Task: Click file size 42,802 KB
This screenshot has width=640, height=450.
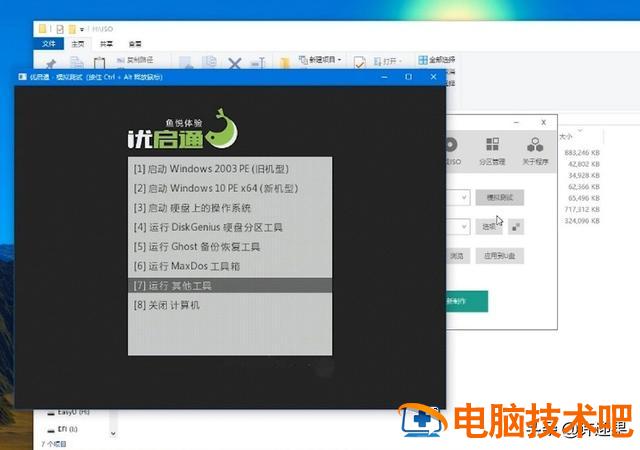Action: click(x=584, y=164)
